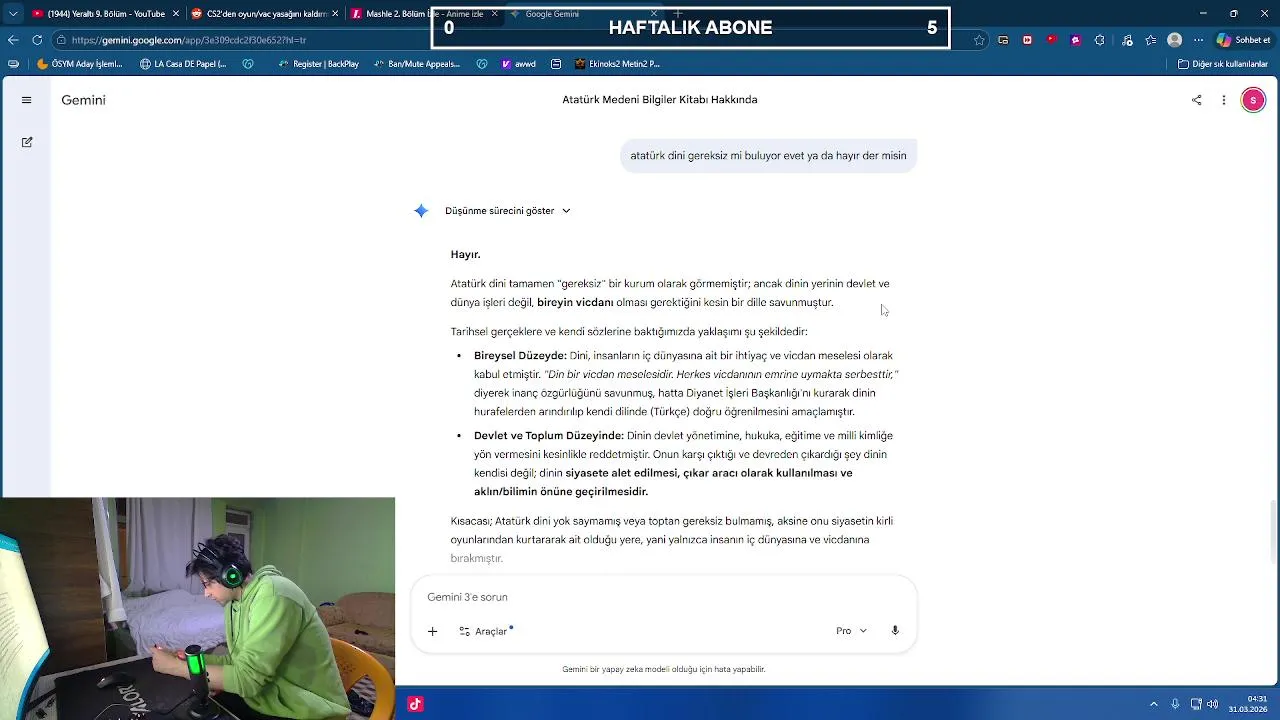Image resolution: width=1280 pixels, height=720 pixels.
Task: Click the Atatürk Medeni Bilgiler Kitabı Hakkında title
Action: [660, 100]
